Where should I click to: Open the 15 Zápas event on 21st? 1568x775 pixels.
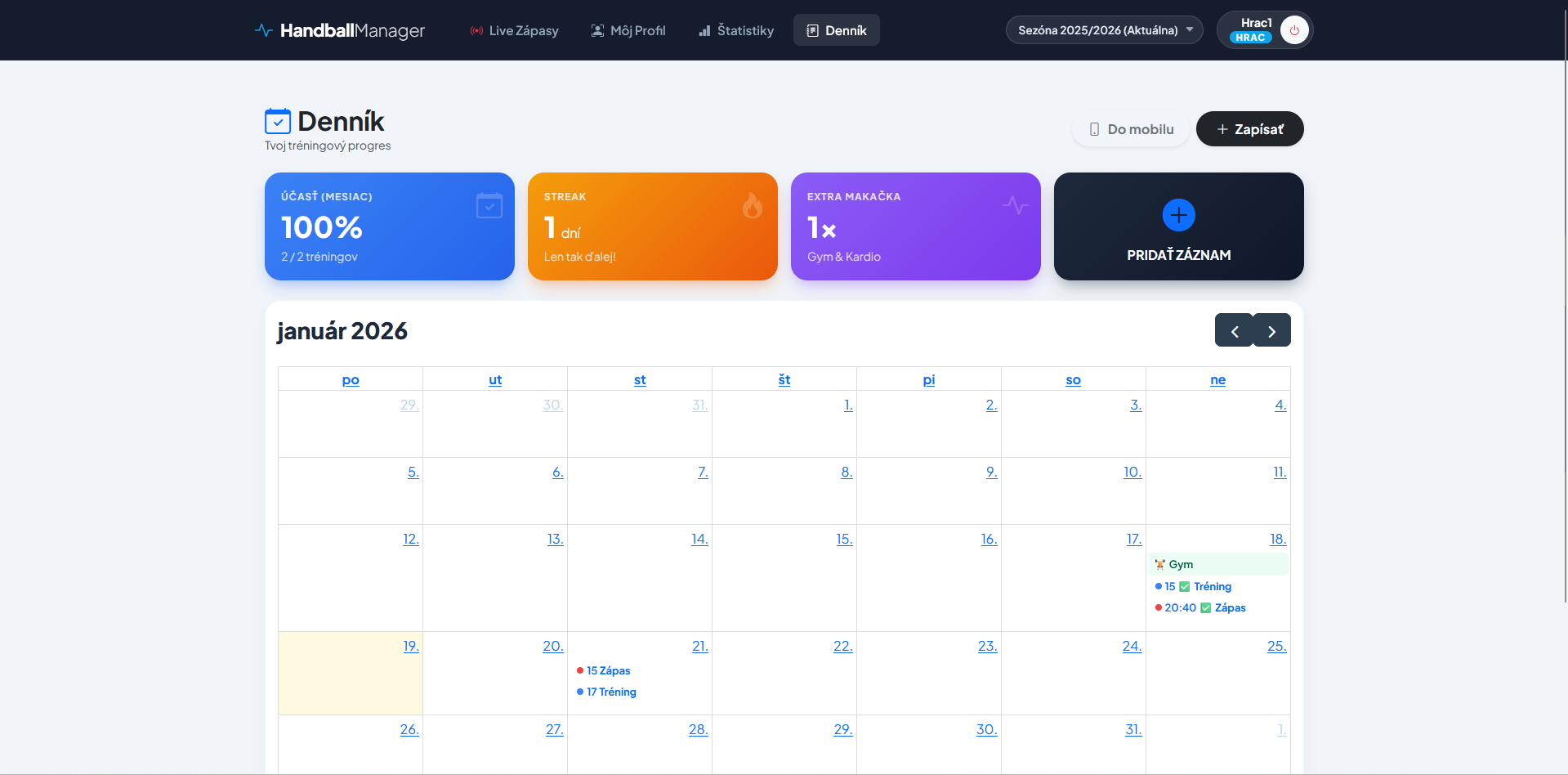(x=608, y=671)
